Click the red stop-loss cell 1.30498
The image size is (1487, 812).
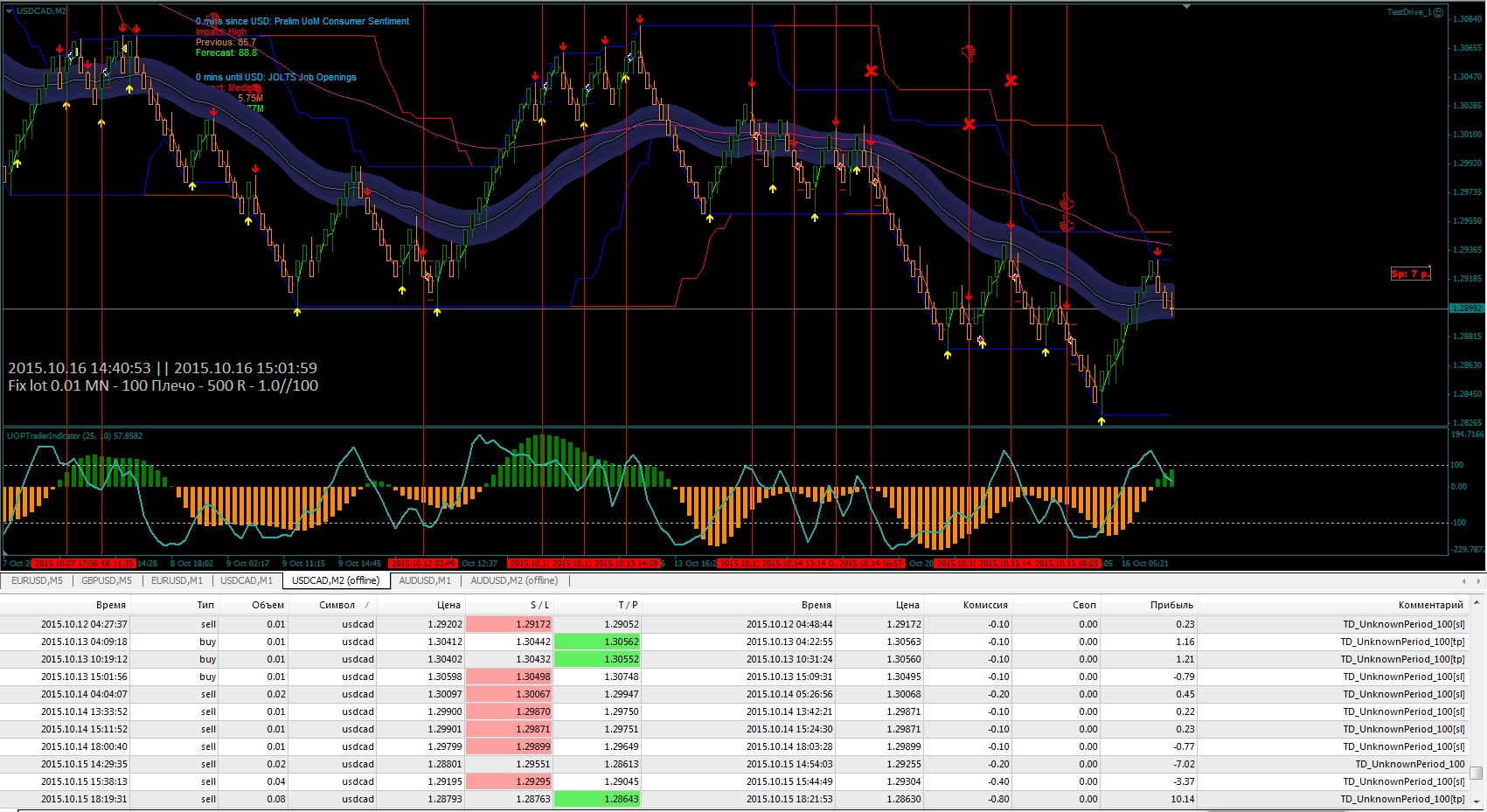point(509,677)
